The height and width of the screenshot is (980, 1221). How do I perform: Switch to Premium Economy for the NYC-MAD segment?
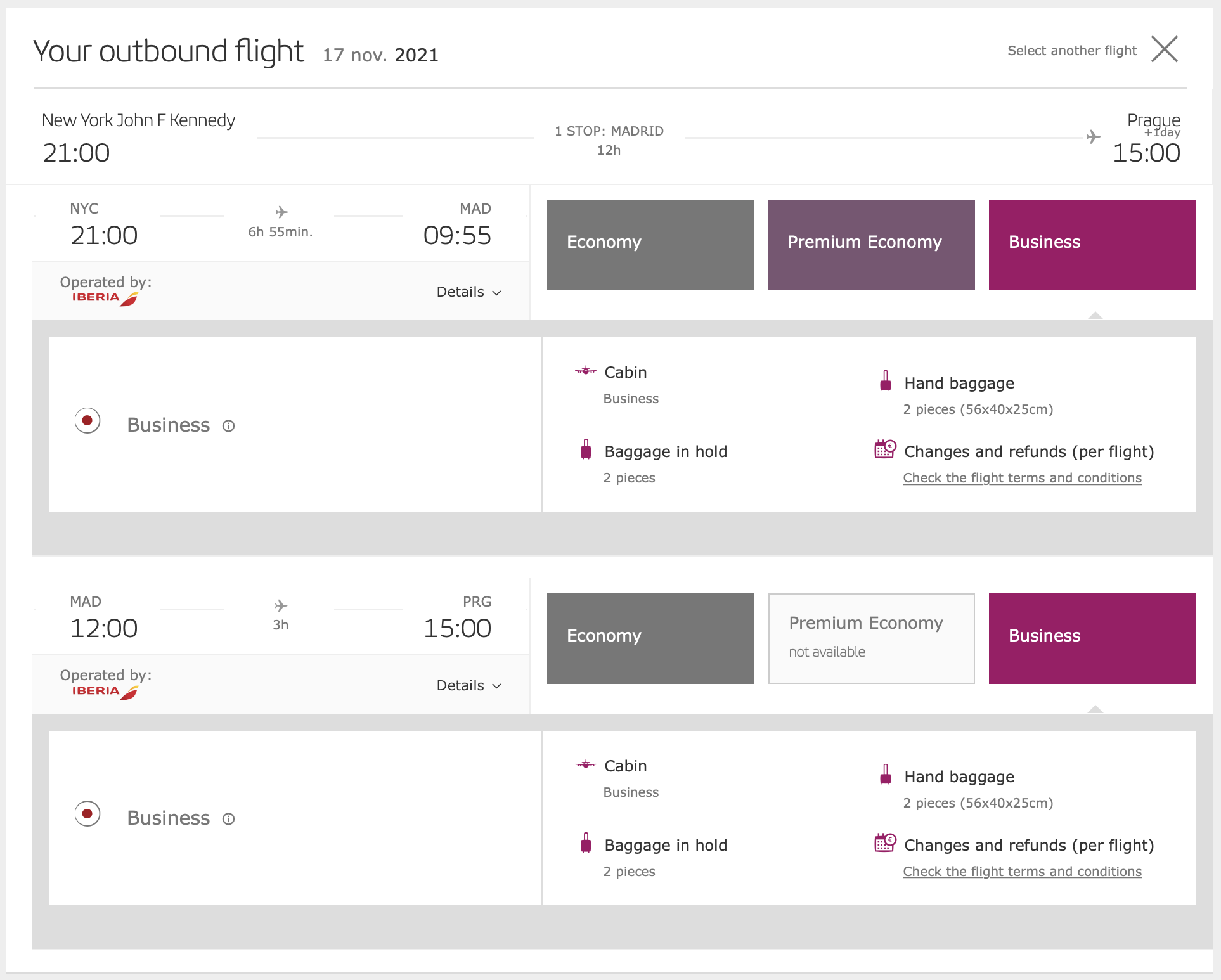pyautogui.click(x=870, y=245)
